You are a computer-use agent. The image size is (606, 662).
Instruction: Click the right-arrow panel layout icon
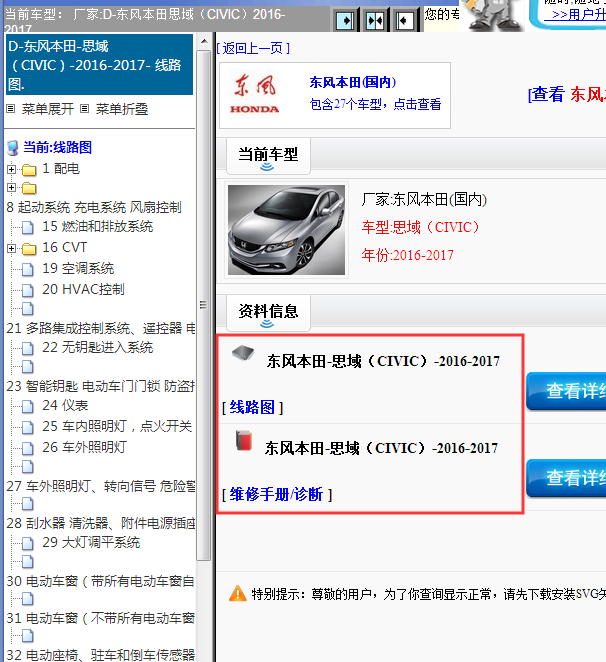345,20
